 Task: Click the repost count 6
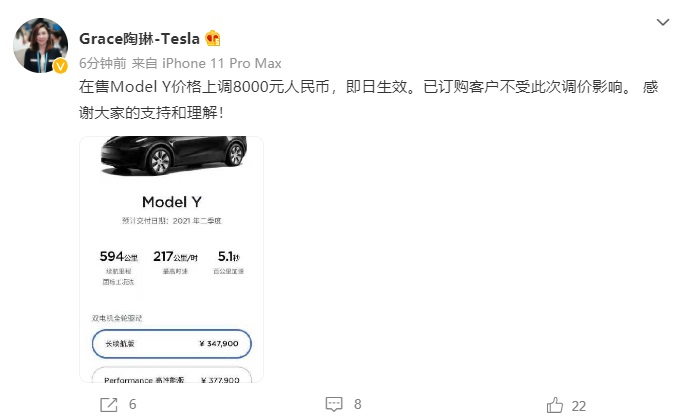click(x=132, y=405)
